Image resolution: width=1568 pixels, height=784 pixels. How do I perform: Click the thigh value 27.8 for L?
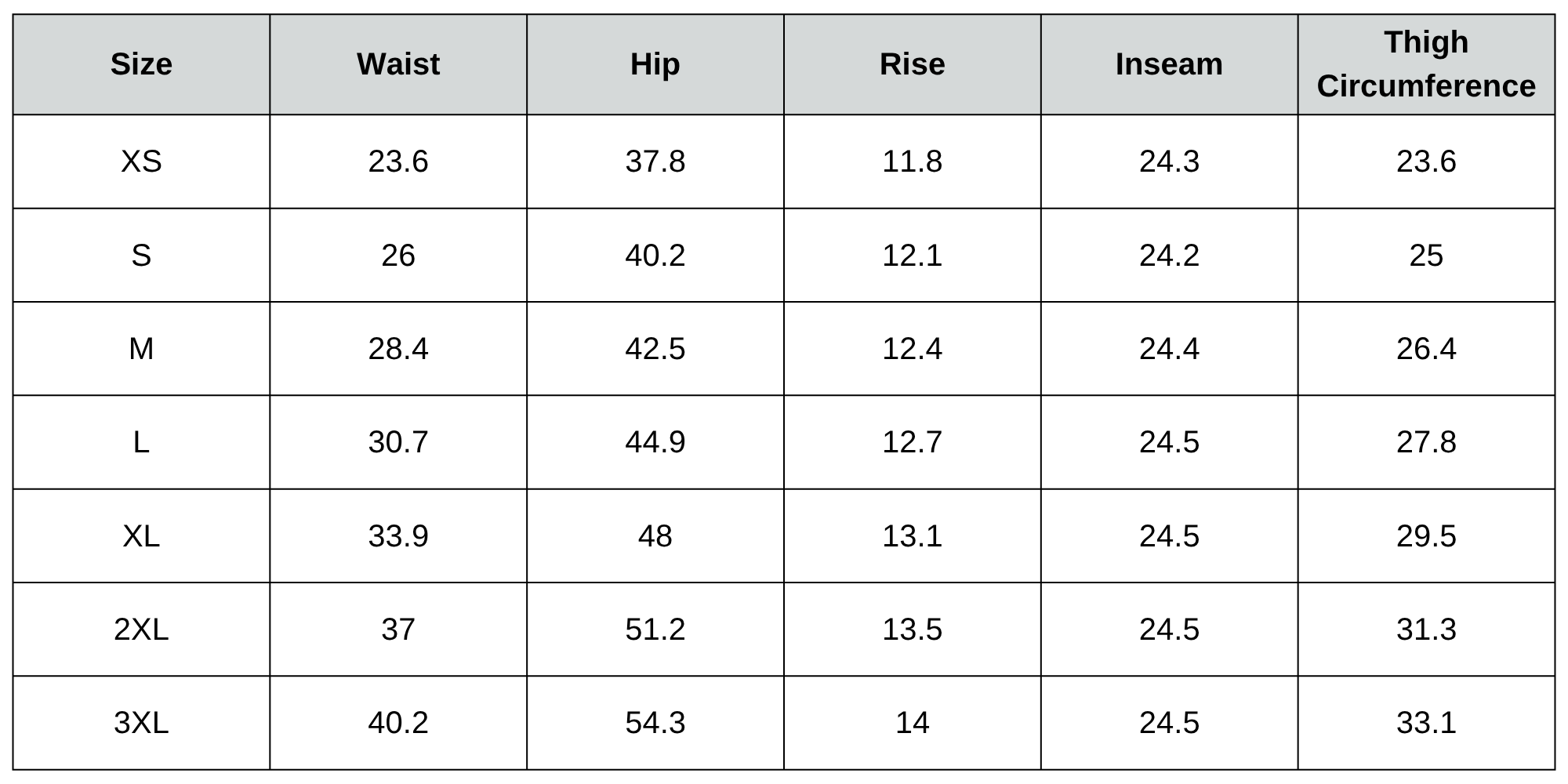(x=1426, y=442)
